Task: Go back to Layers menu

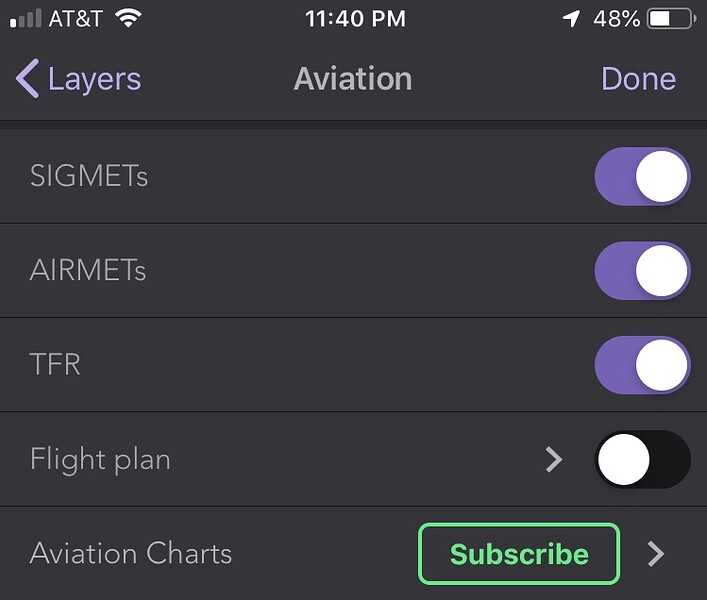Action: click(93, 79)
